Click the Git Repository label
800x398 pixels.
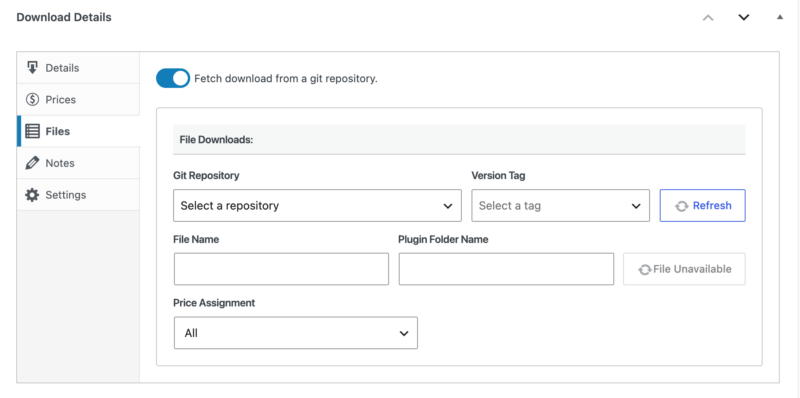(206, 176)
